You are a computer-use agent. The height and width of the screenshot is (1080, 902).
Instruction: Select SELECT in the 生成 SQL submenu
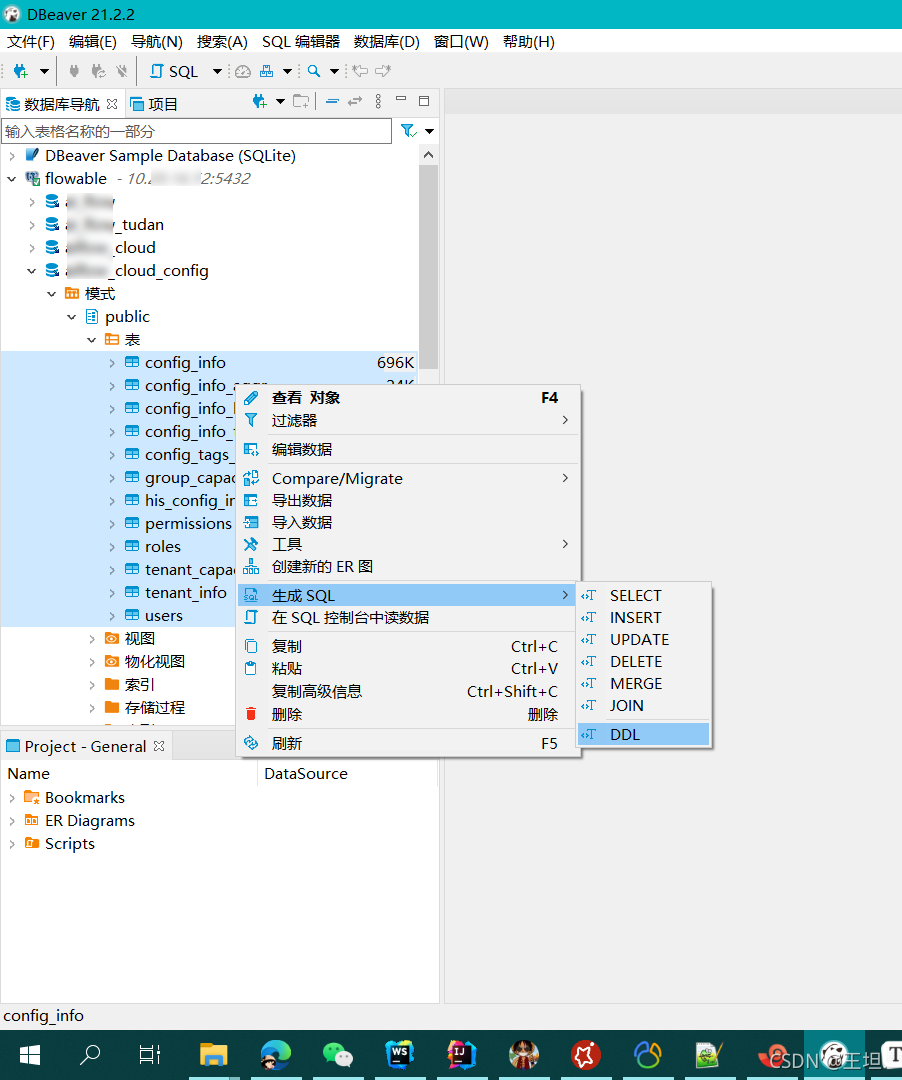click(644, 595)
